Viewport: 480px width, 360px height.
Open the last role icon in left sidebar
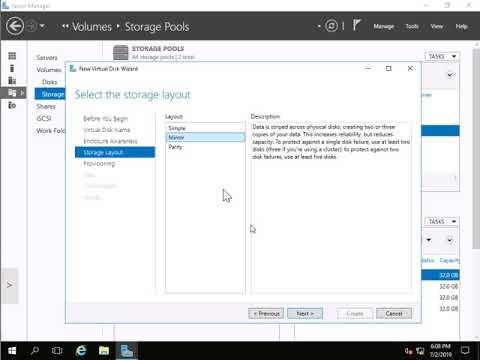tap(12, 105)
